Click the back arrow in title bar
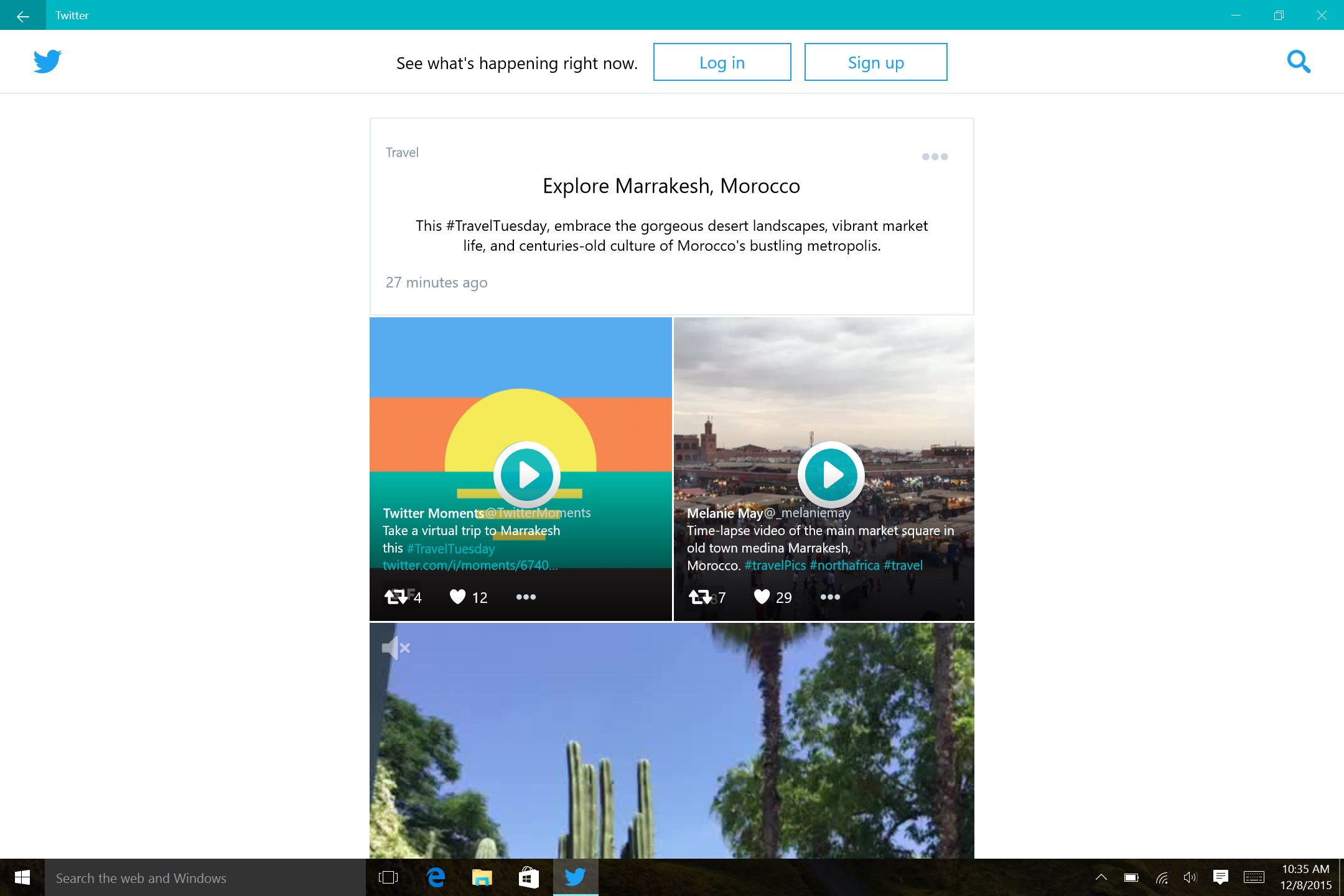The image size is (1344, 896). [22, 16]
